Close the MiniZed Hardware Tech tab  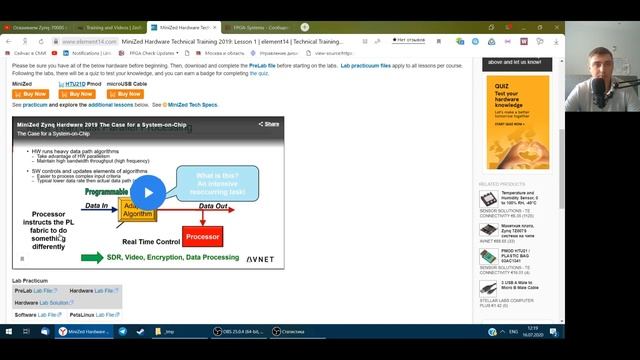[x=215, y=28]
